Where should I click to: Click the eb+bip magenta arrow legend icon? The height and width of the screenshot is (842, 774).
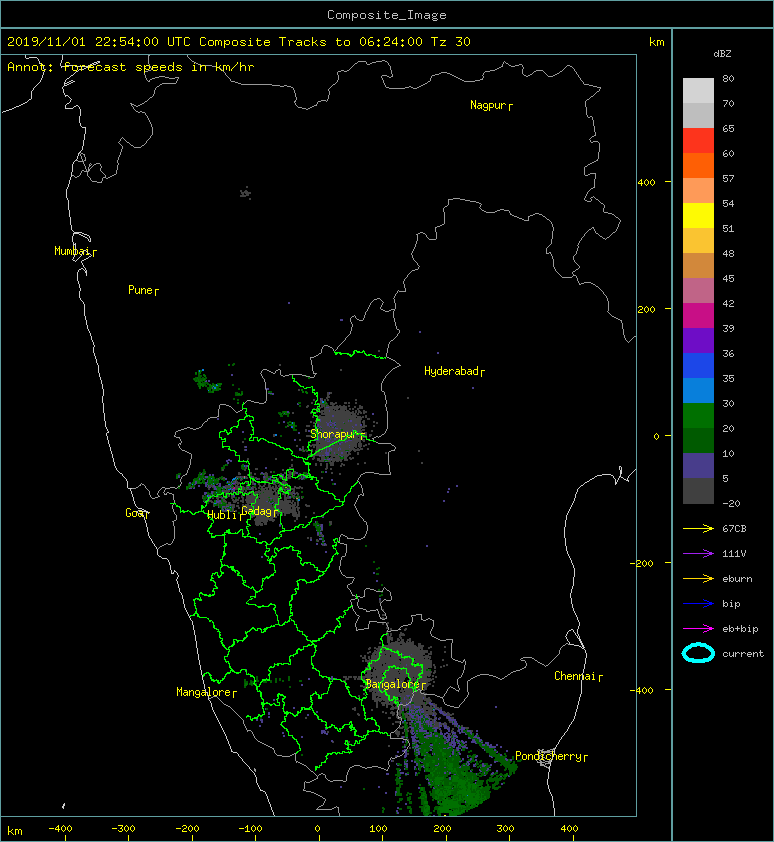pos(698,628)
